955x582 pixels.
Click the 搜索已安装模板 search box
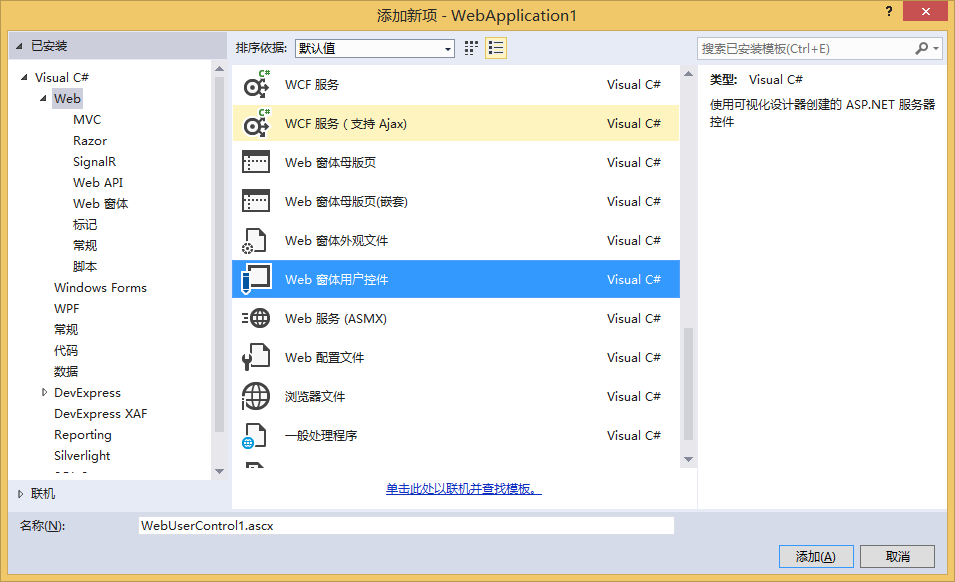[x=806, y=49]
